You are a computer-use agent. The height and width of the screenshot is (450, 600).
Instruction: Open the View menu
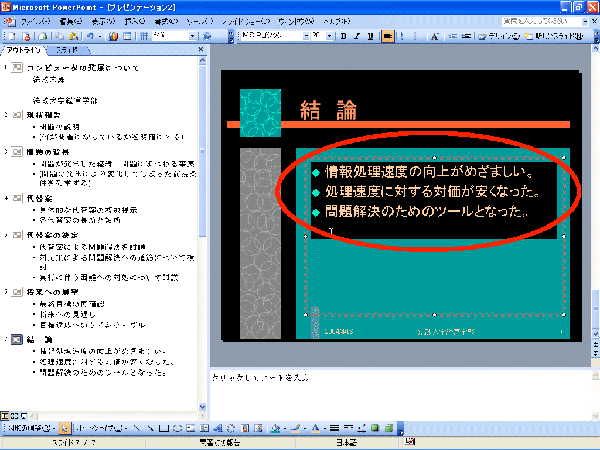(103, 21)
